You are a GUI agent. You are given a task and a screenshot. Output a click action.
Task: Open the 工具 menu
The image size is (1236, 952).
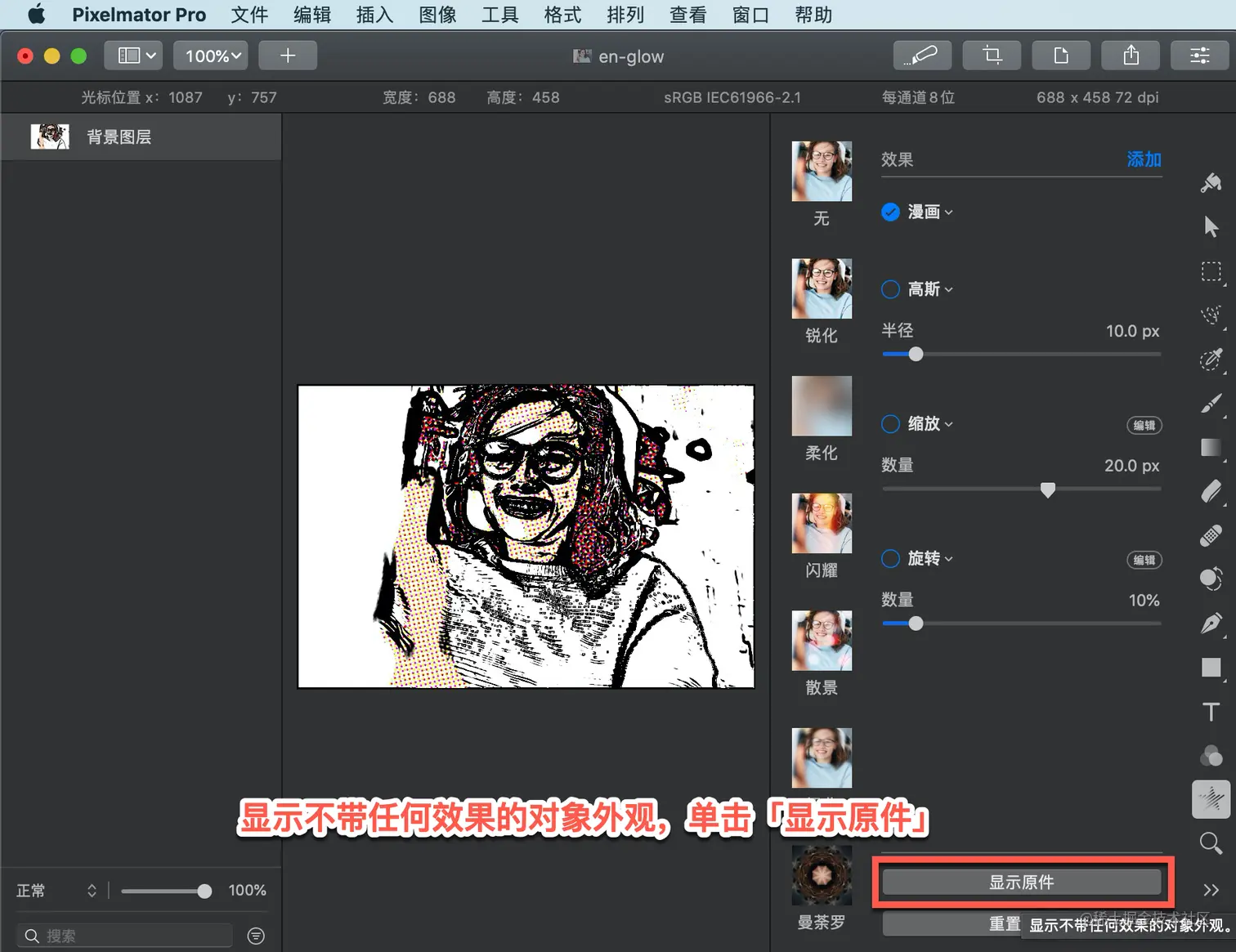(499, 15)
